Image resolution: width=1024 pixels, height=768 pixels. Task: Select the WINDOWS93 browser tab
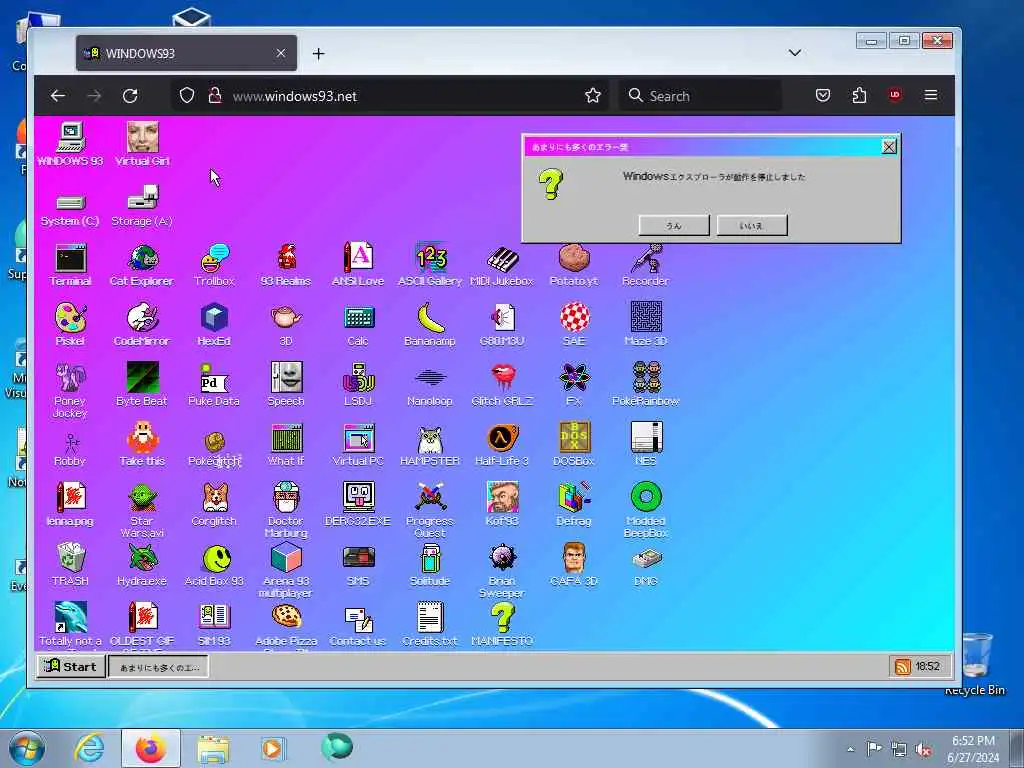click(x=186, y=53)
